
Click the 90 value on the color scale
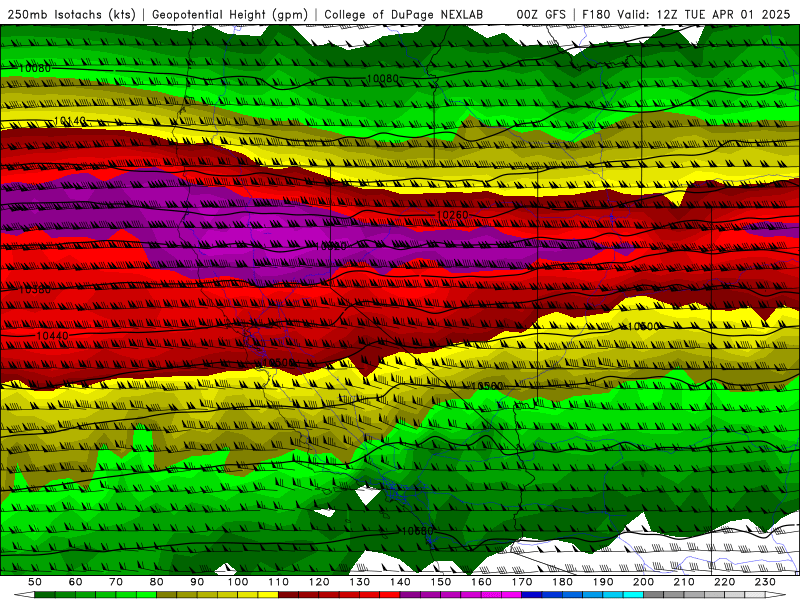197,582
